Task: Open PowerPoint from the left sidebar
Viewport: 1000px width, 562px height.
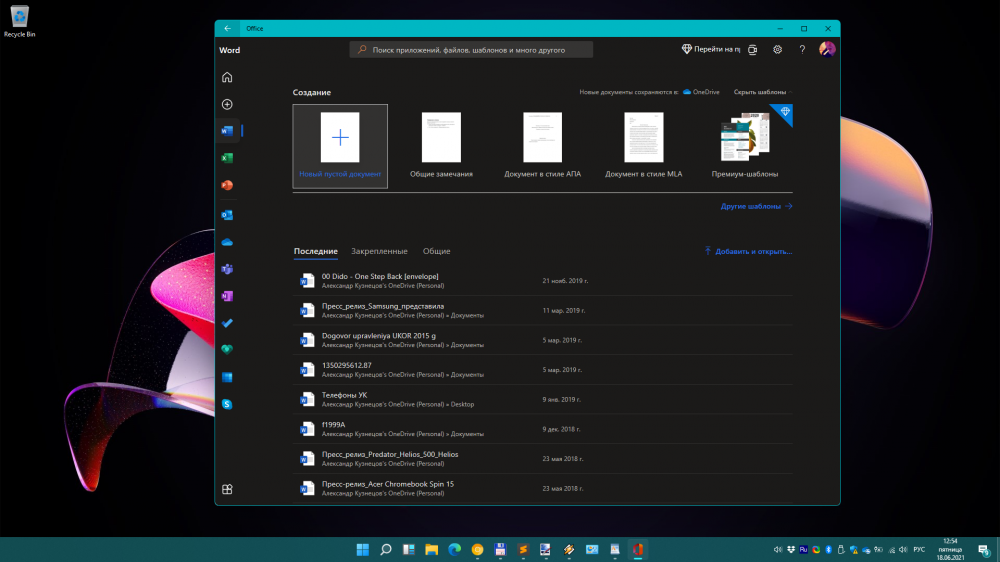Action: 227,185
